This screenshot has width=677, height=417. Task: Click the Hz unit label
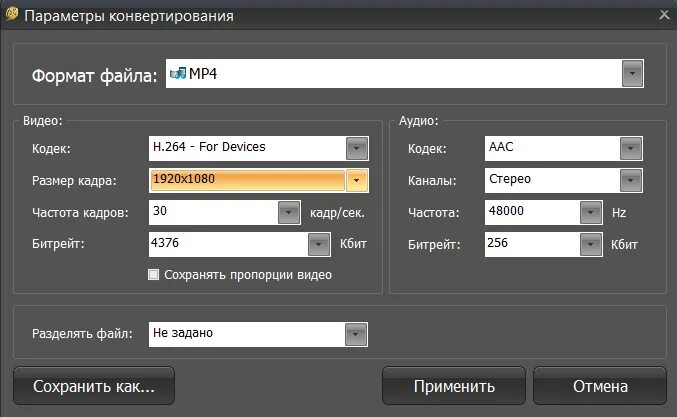tap(619, 213)
